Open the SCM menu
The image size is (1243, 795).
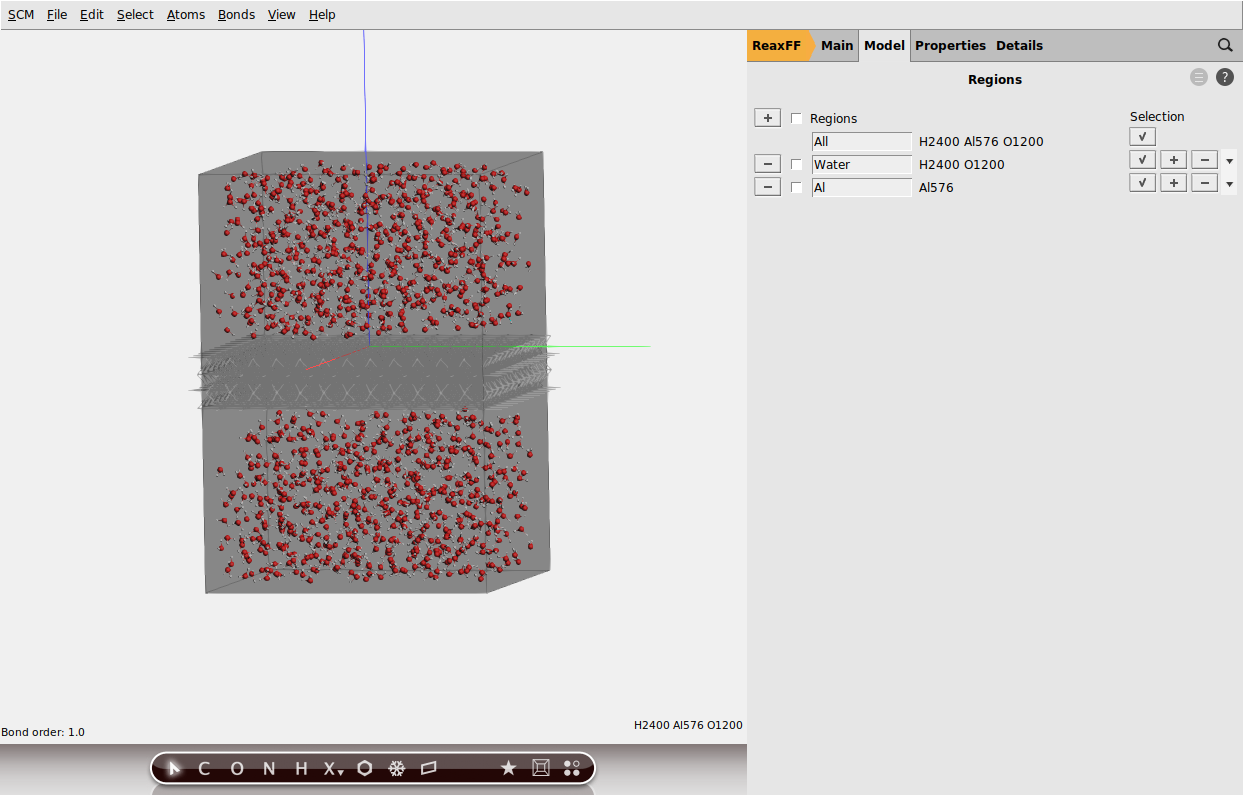[x=21, y=15]
